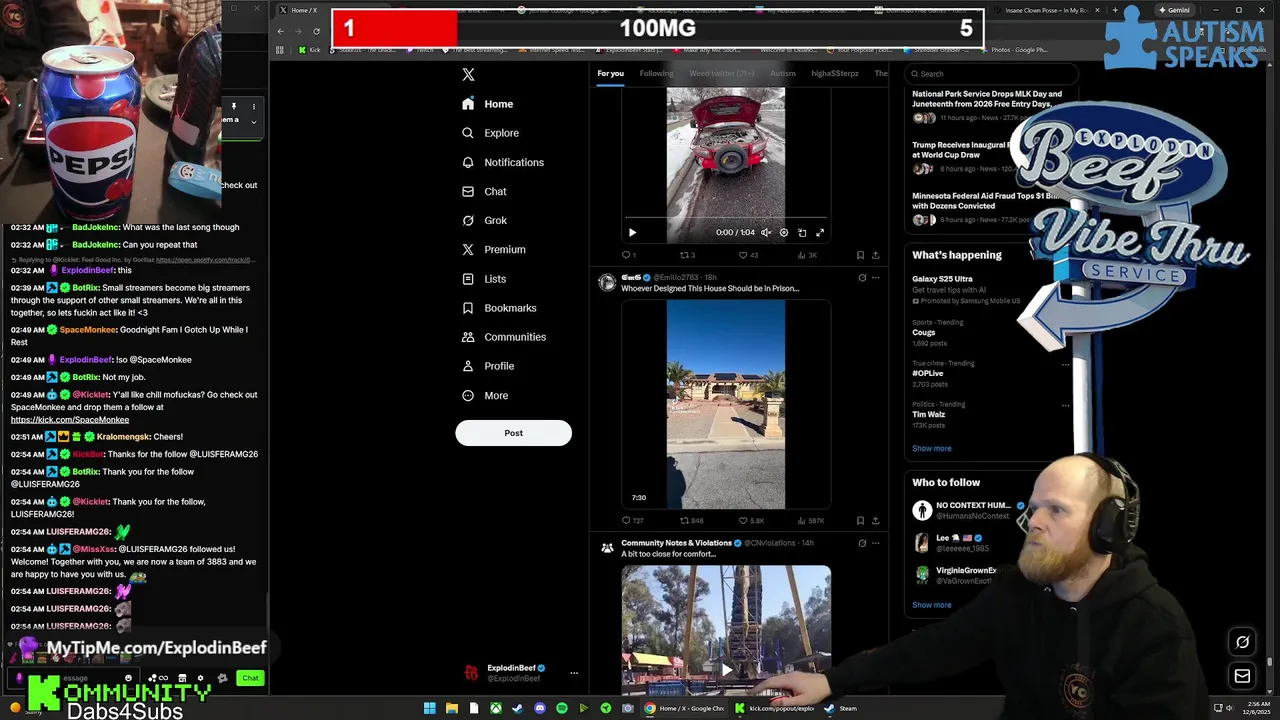Image resolution: width=1280 pixels, height=720 pixels.
Task: Open the house video thumbnail
Action: tap(726, 405)
